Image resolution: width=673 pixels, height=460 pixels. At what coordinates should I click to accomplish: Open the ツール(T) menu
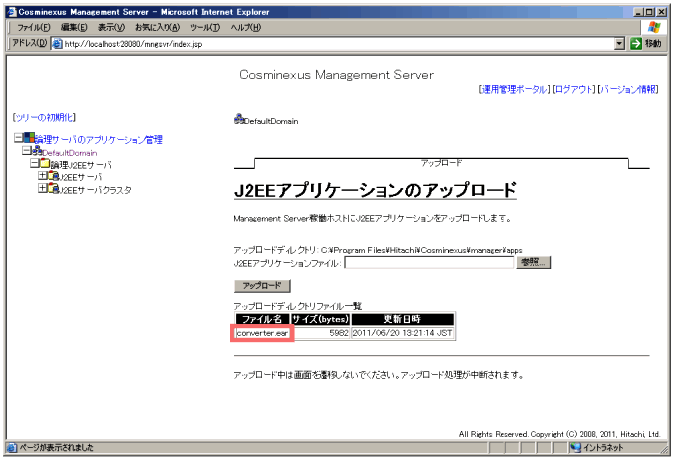pos(205,27)
